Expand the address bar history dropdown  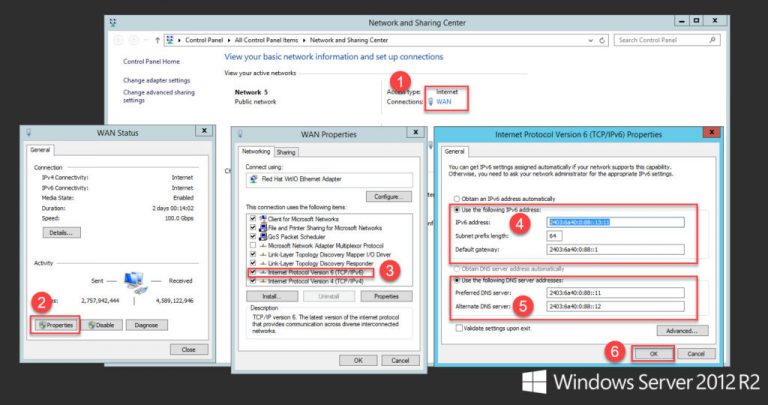point(590,40)
